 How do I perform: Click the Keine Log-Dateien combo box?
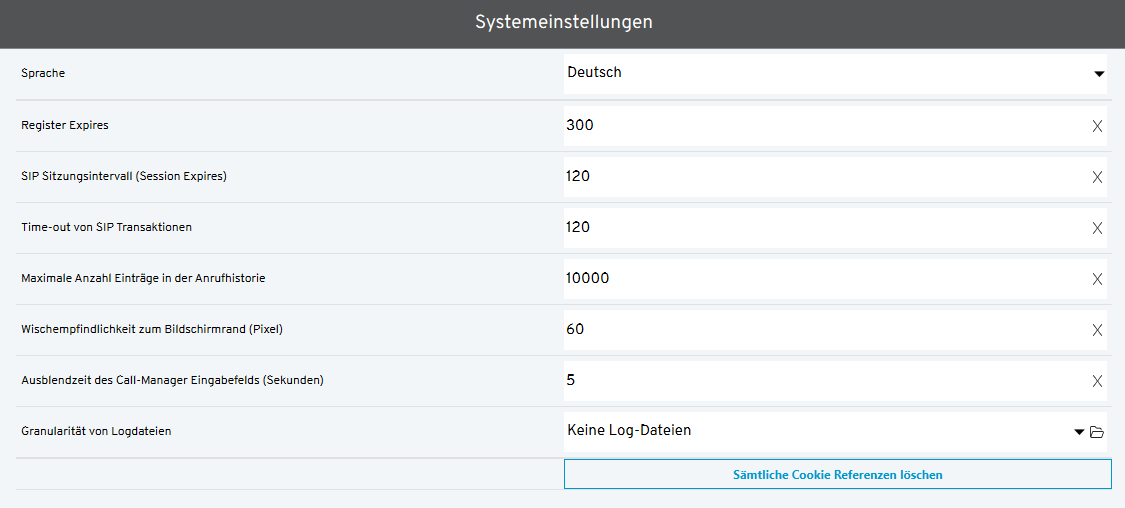(x=810, y=431)
